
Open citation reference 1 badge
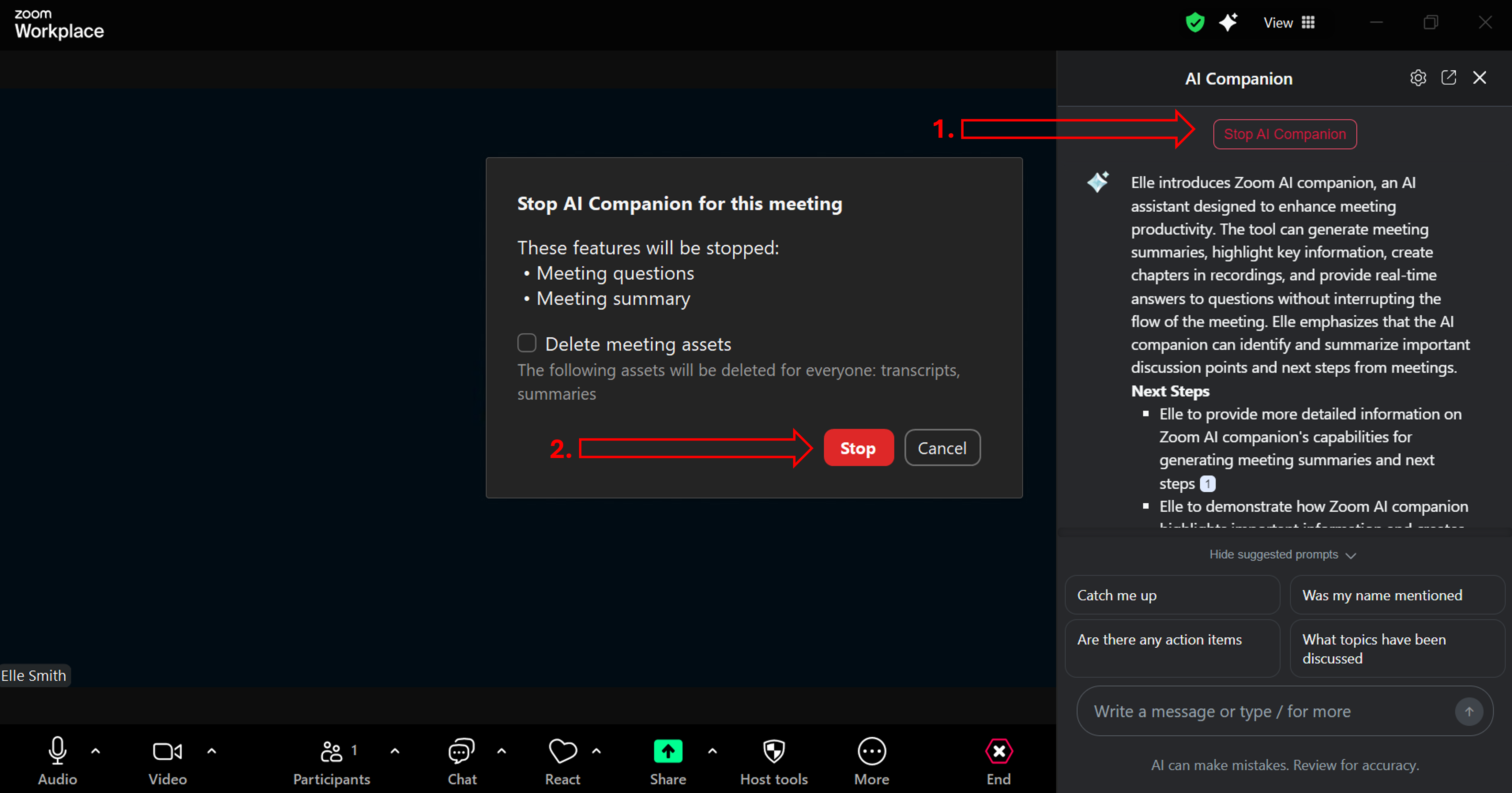tap(1208, 484)
